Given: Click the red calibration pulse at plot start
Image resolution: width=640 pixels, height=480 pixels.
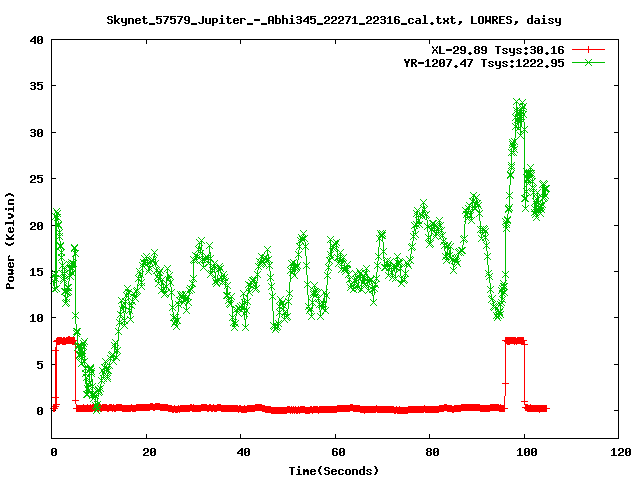Looking at the screenshot, I should (65, 341).
